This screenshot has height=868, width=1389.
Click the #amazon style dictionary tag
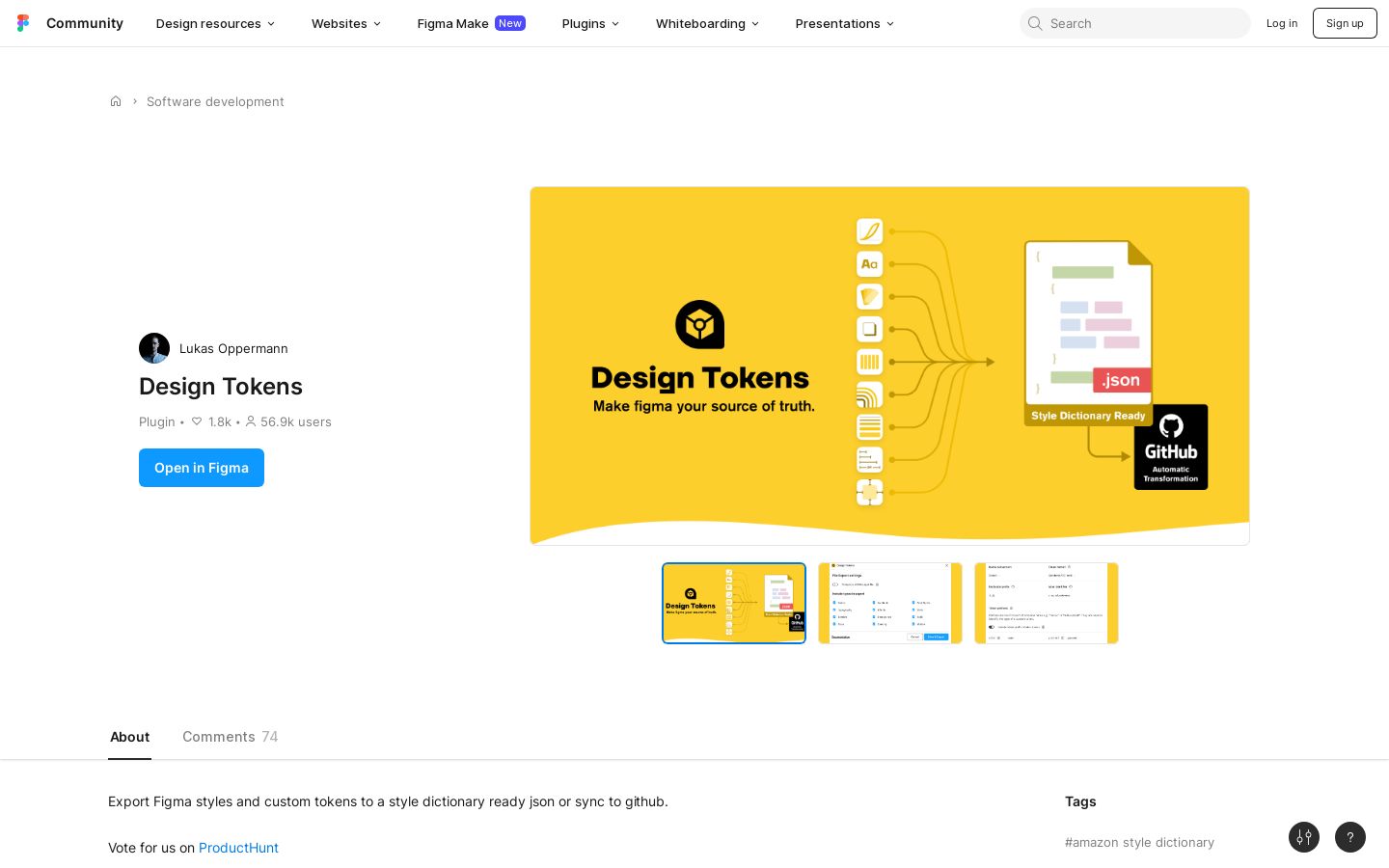click(x=1139, y=842)
